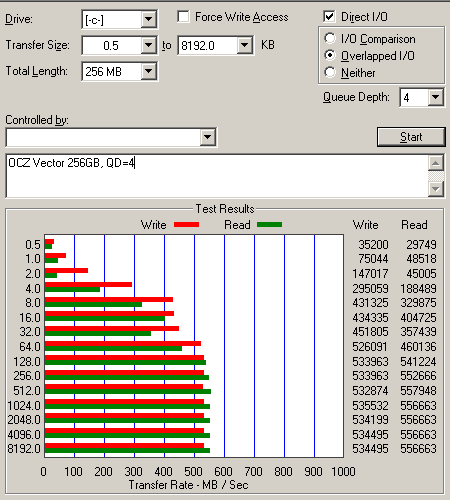This screenshot has height=500, width=450.
Task: Click inside the description text box
Action: tap(217, 176)
